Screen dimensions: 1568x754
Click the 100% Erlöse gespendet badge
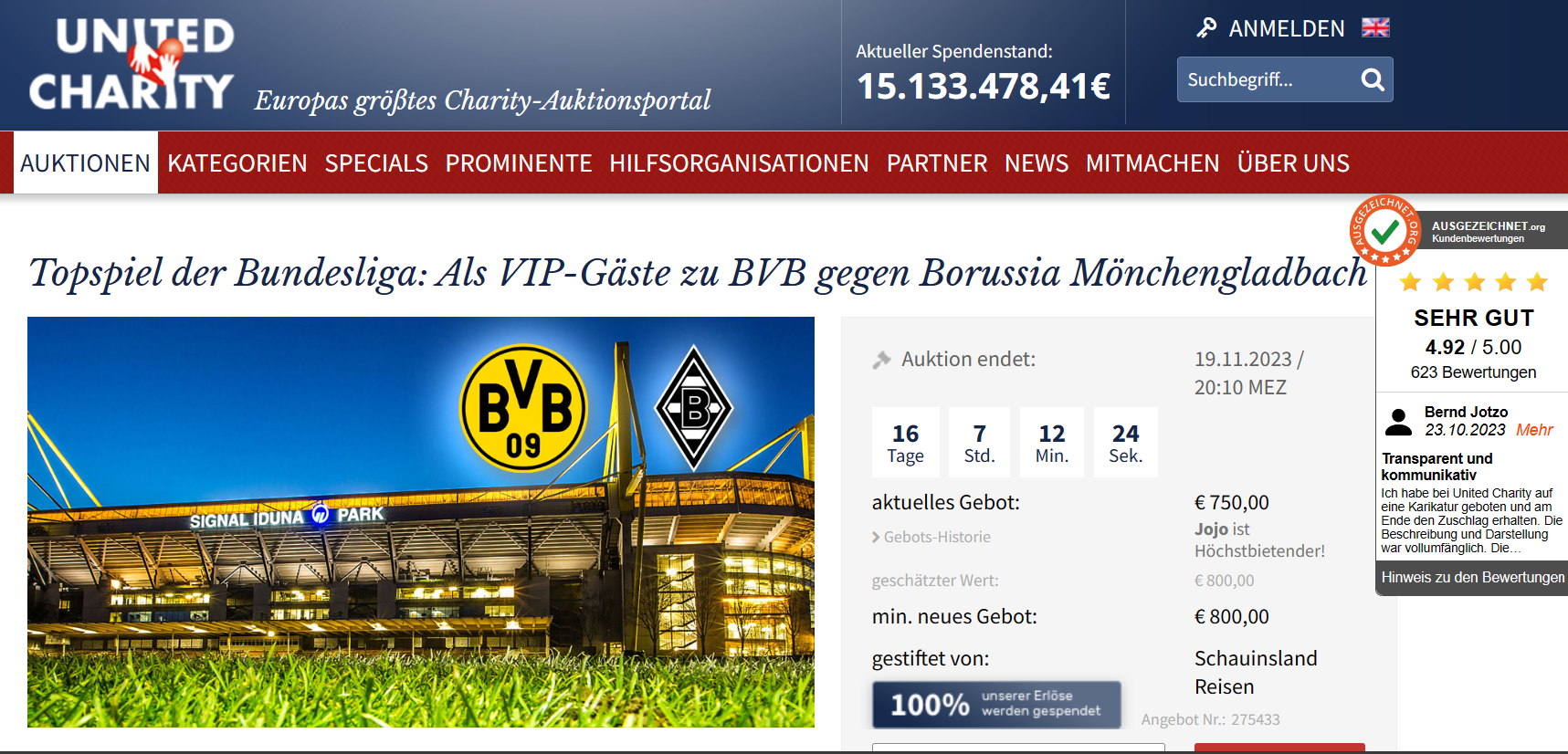(x=996, y=705)
